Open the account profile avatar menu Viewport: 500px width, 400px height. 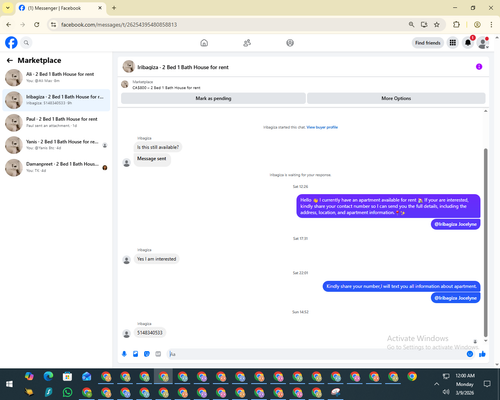click(483, 43)
